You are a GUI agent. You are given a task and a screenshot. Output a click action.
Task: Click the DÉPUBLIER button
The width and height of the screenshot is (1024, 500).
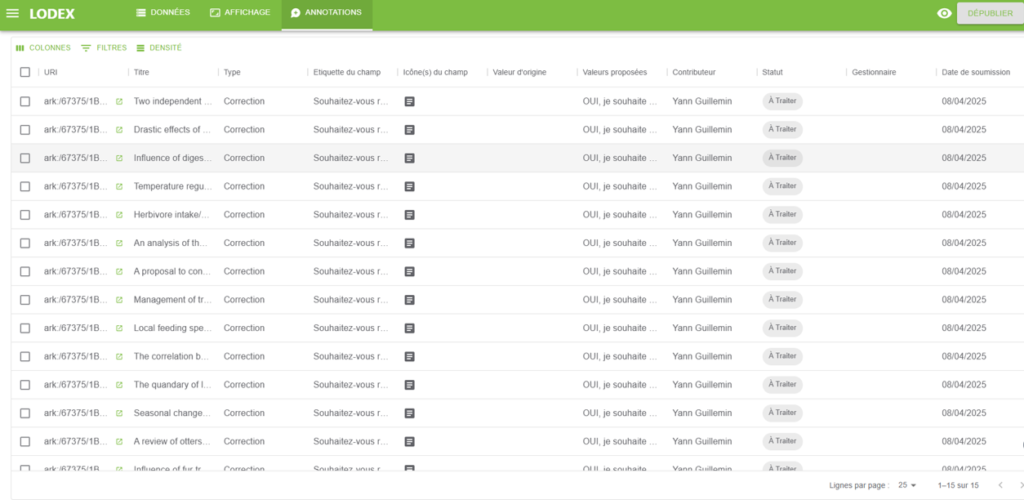coord(990,13)
